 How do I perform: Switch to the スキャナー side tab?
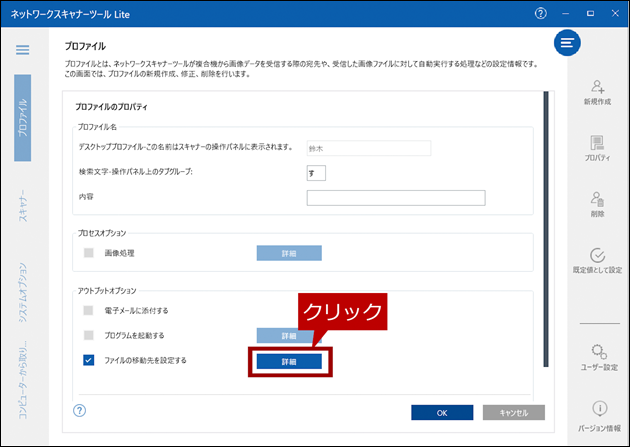click(x=22, y=203)
